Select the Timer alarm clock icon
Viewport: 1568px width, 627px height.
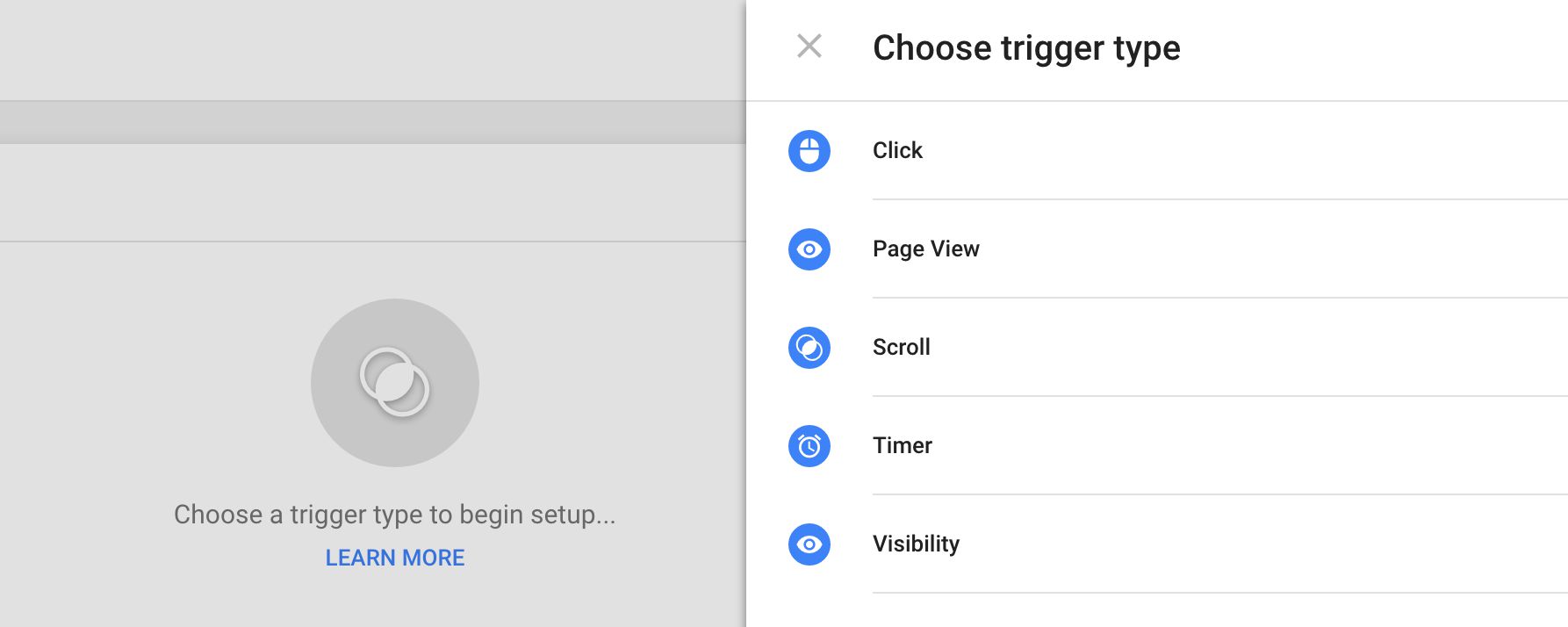809,446
